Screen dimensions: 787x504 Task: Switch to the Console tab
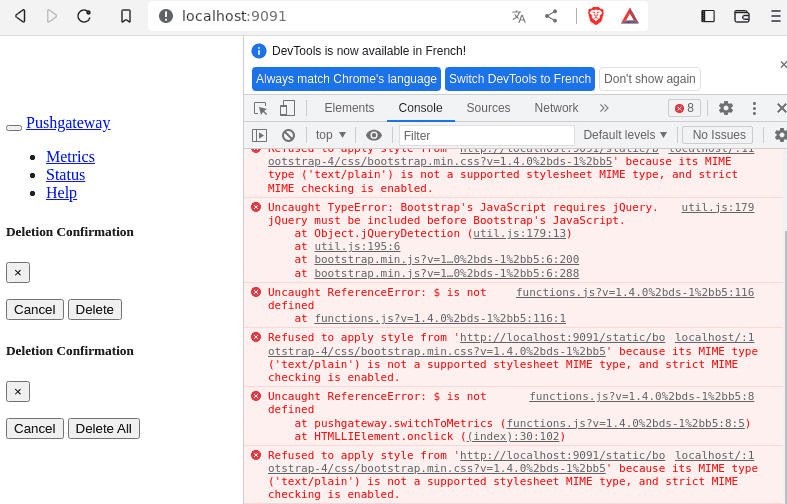pos(421,108)
